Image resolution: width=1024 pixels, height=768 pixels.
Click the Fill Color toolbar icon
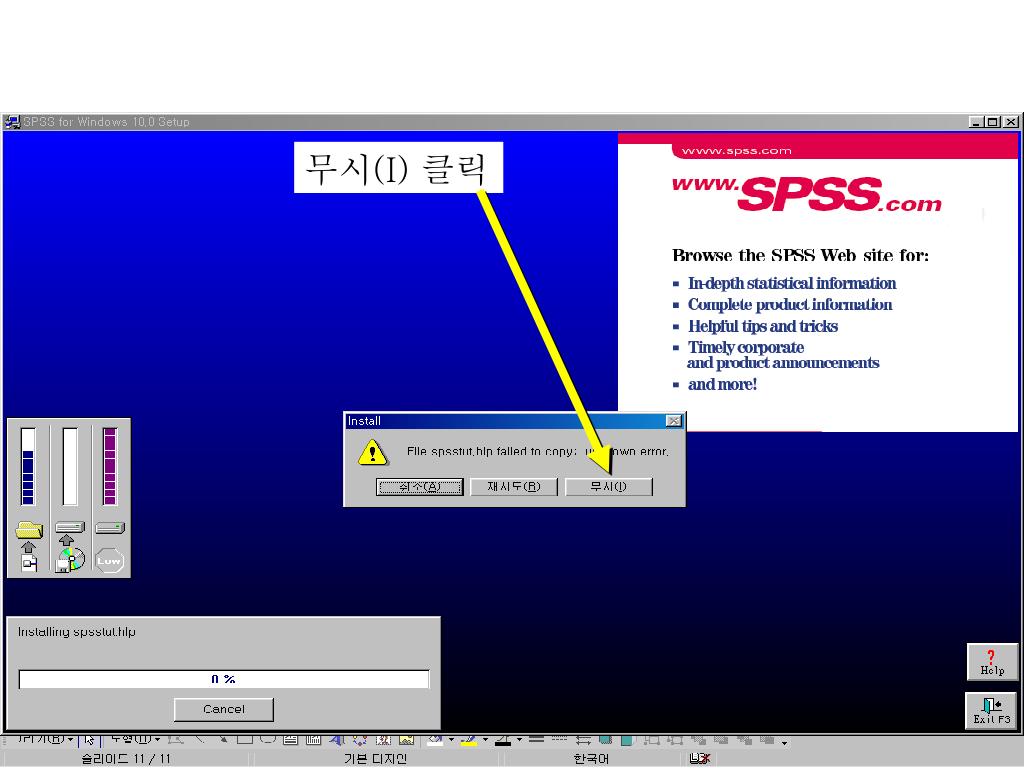point(434,740)
